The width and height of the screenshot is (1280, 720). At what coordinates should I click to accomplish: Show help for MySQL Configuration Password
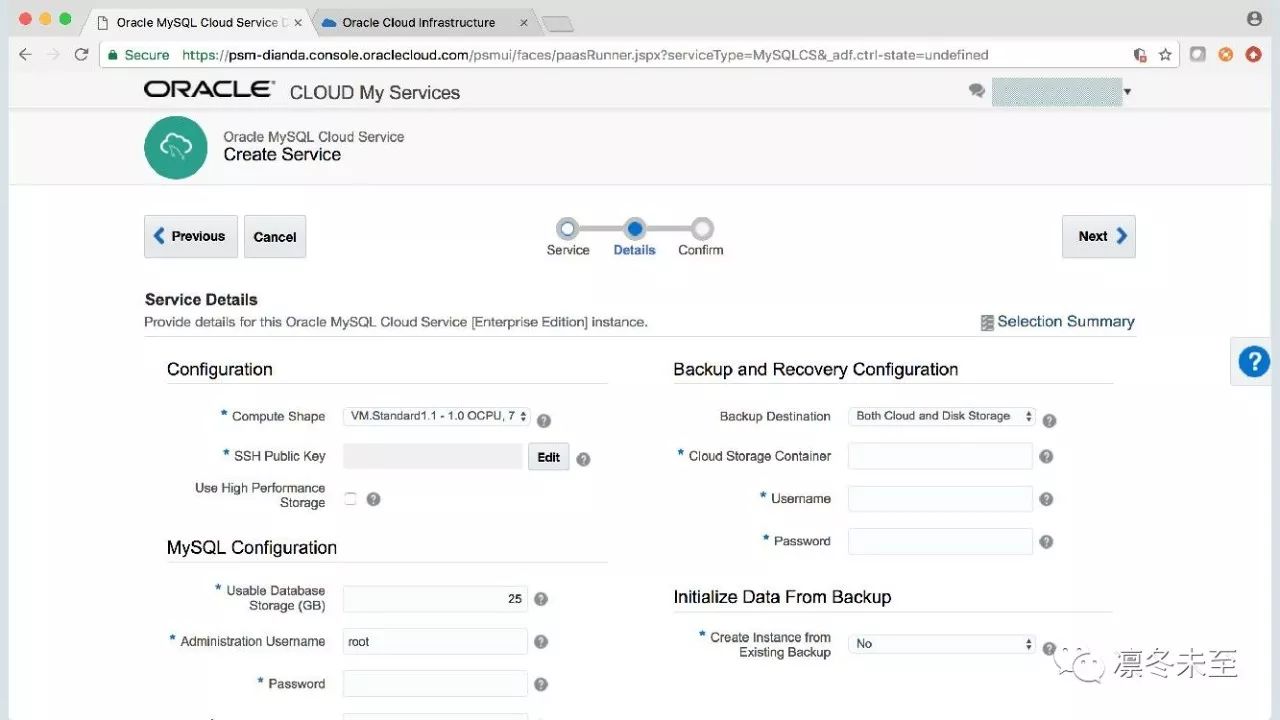click(541, 685)
